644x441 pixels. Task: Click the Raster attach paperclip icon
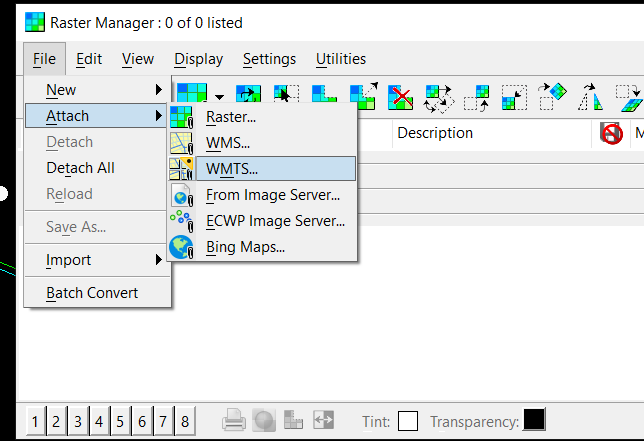[182, 117]
